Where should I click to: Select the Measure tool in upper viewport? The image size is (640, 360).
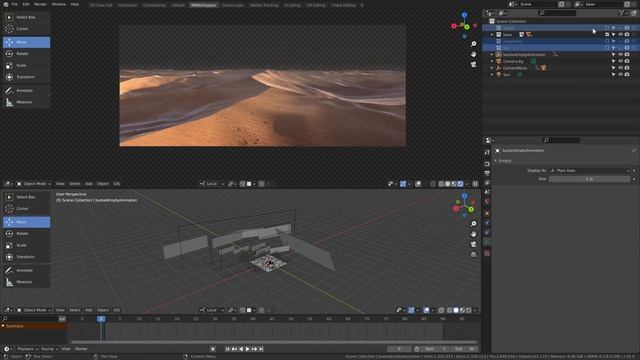point(27,102)
